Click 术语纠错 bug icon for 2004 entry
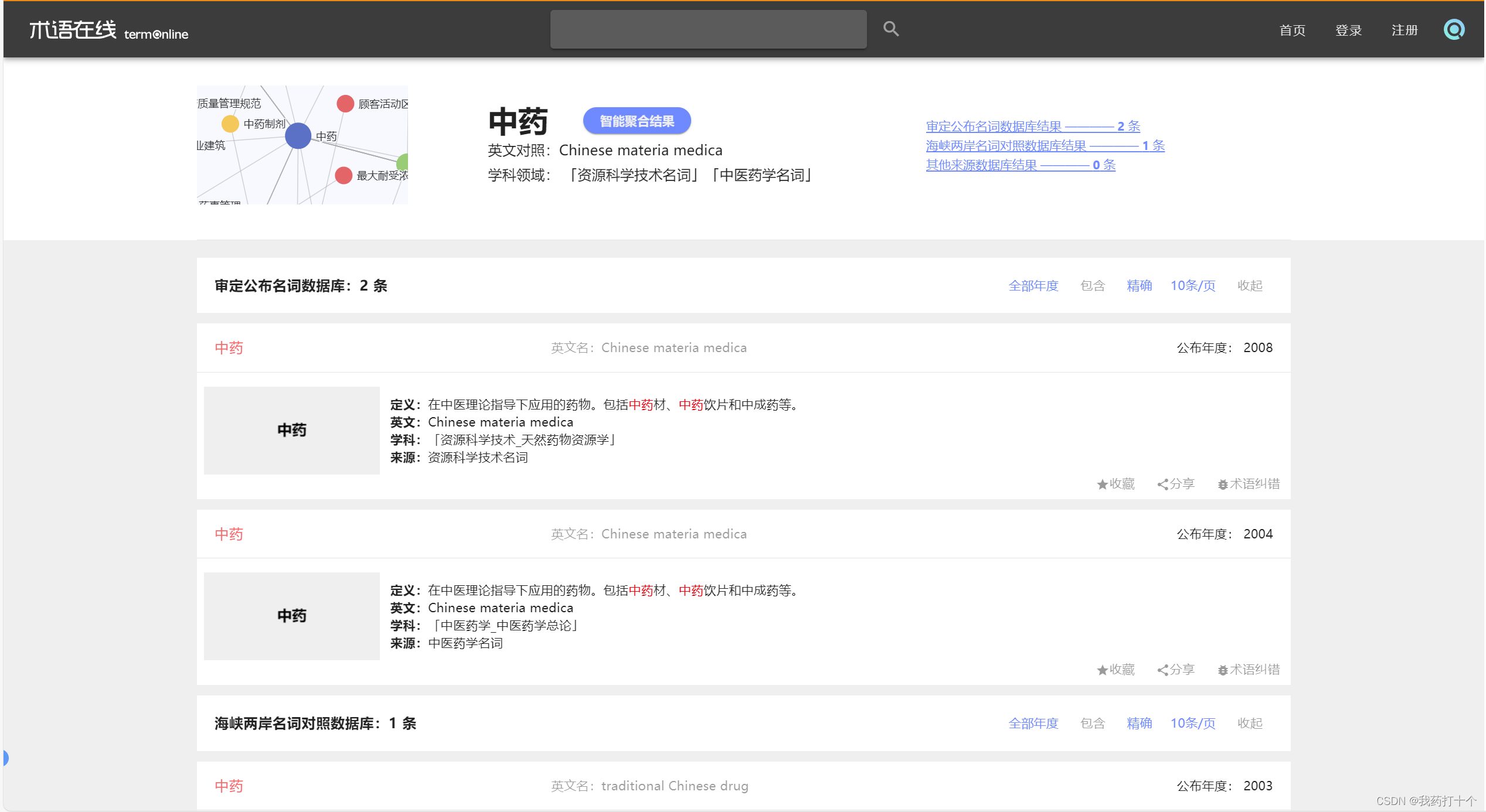Viewport: 1486px width, 812px height. [x=1222, y=670]
